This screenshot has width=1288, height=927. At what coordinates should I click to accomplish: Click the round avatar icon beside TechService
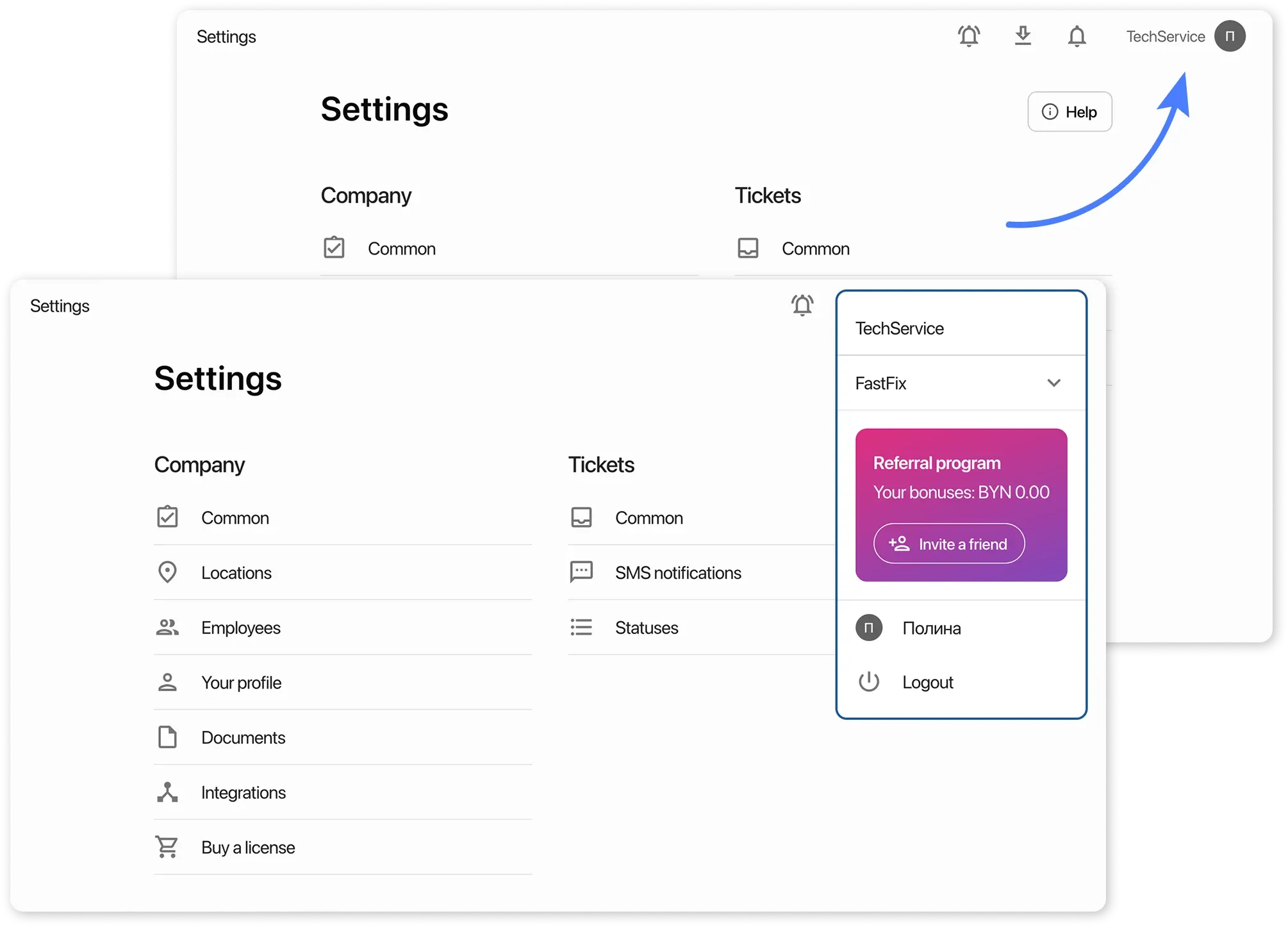click(x=1229, y=37)
